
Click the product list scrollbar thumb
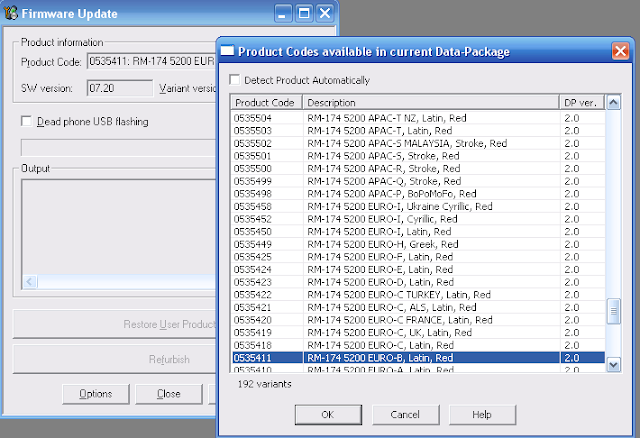[613, 311]
